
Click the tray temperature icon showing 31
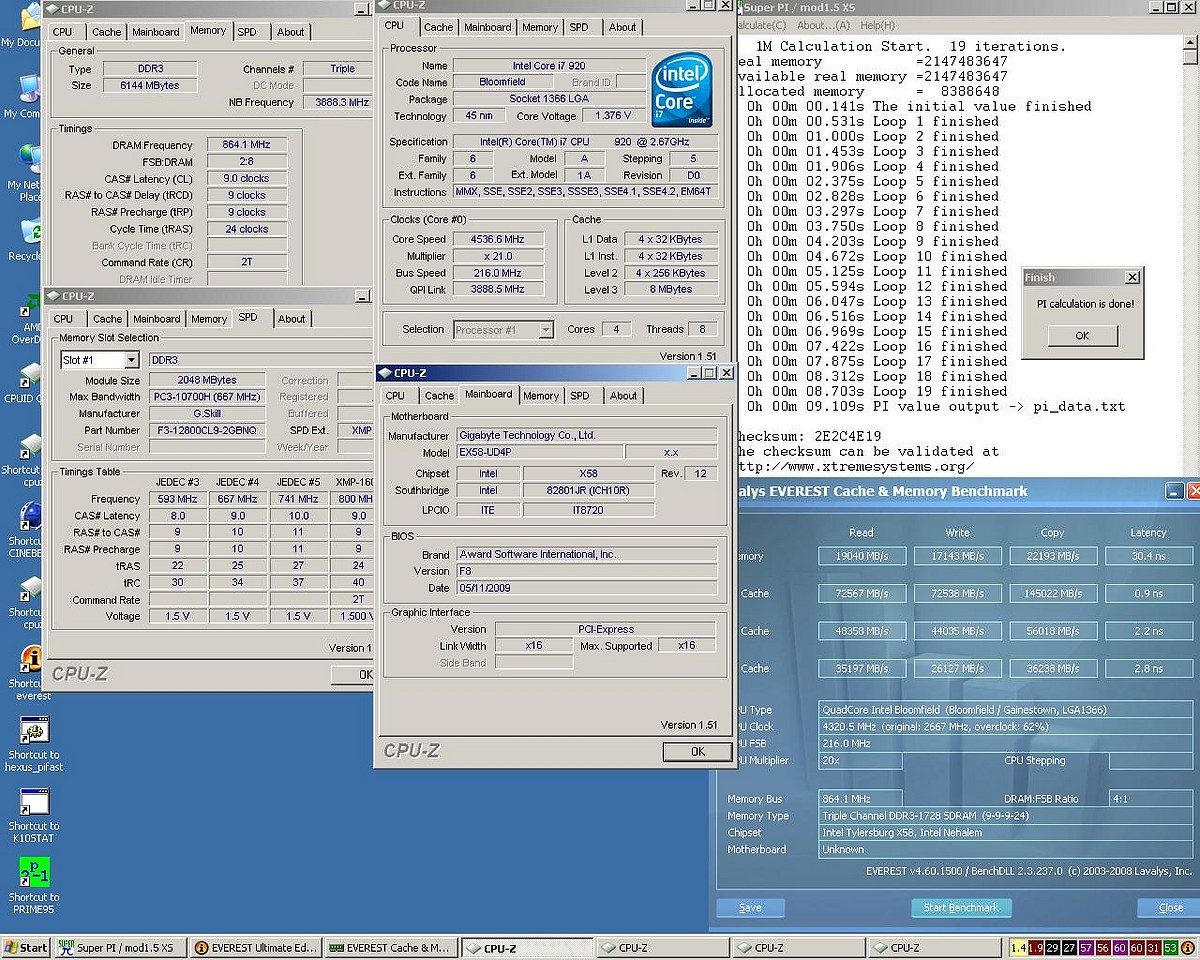pos(1155,948)
